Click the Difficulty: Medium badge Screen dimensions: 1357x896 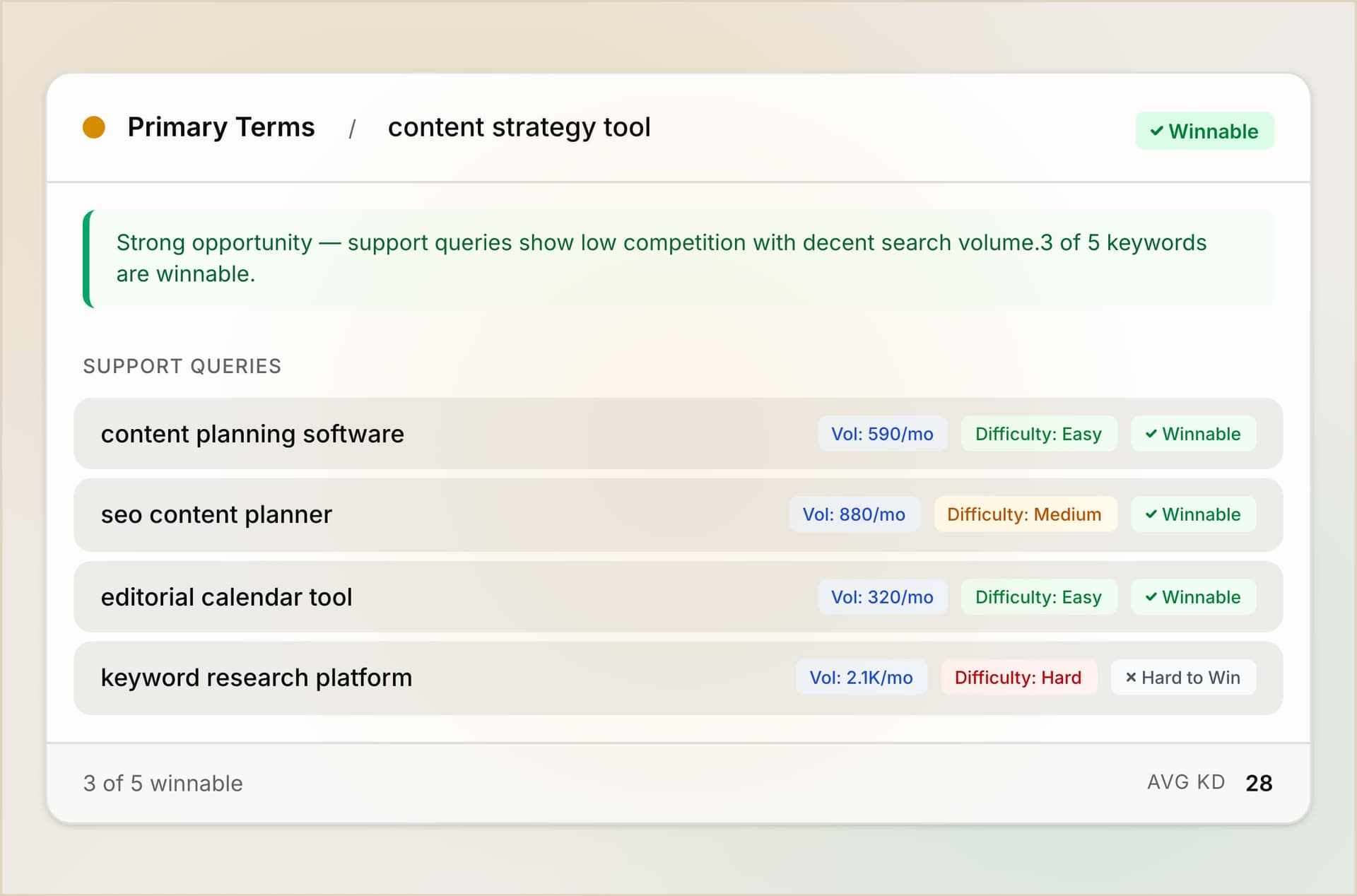[x=1024, y=514]
